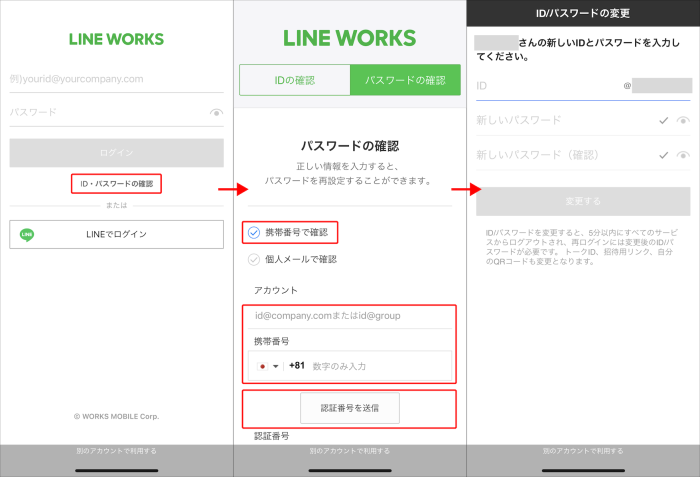Click the © WORKS MOBILE Corp. text

pyautogui.click(x=117, y=416)
